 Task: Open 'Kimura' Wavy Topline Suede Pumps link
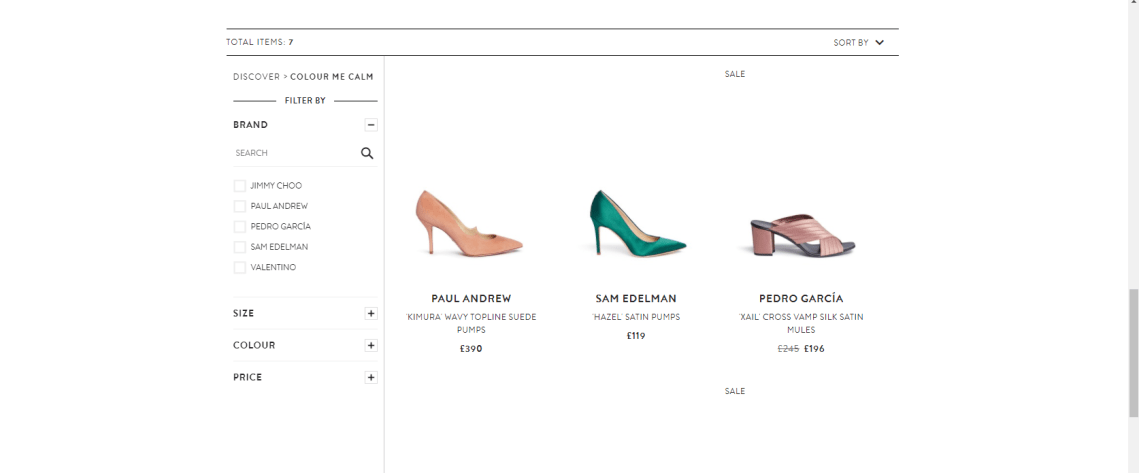click(x=471, y=323)
